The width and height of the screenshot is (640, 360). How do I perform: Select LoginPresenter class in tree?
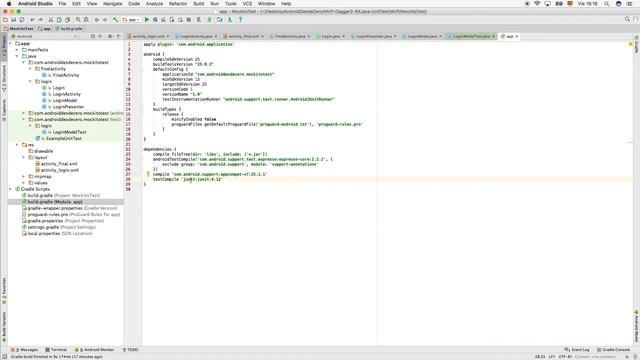[x=68, y=107]
